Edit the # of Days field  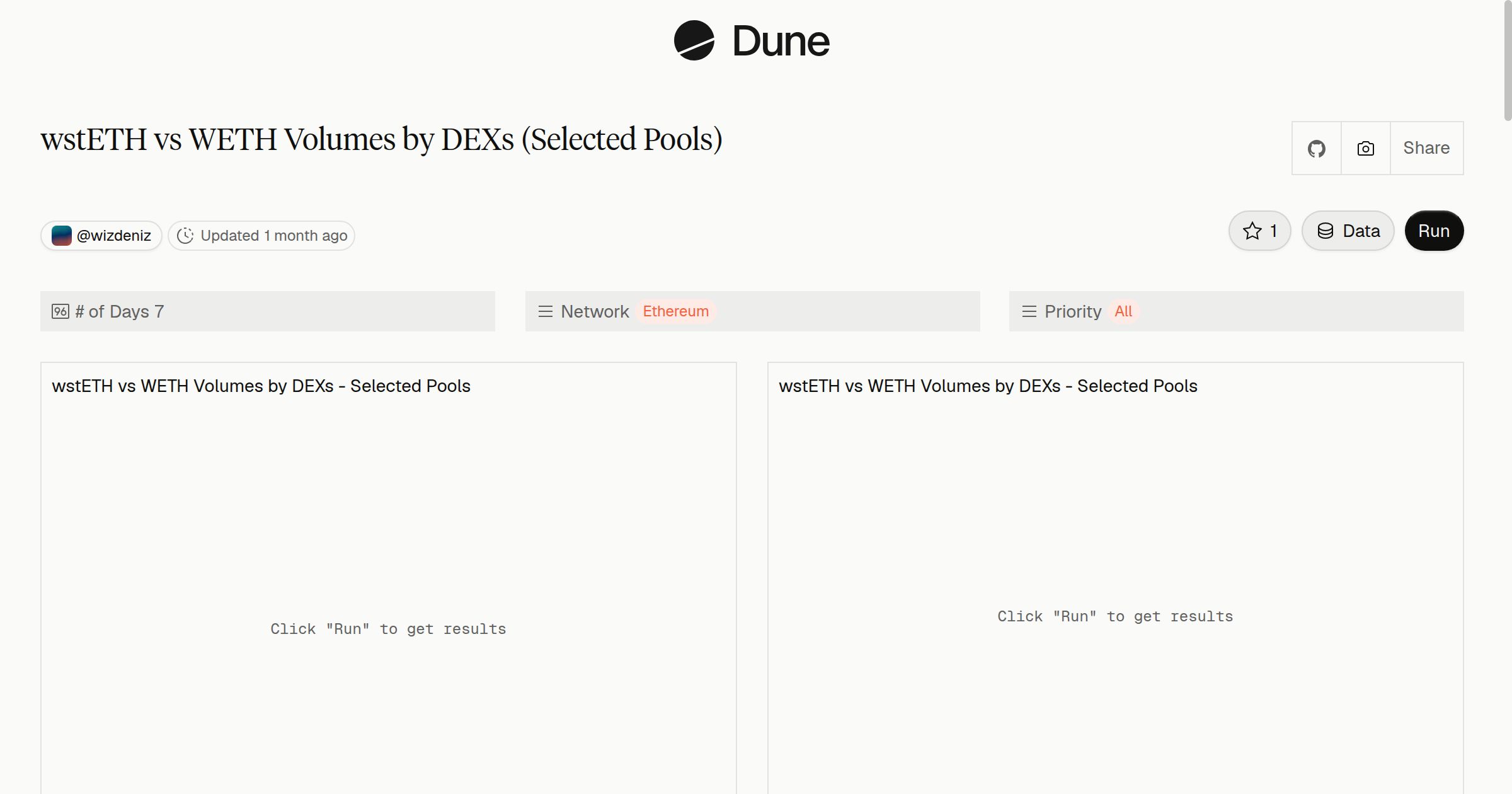pyautogui.click(x=268, y=311)
